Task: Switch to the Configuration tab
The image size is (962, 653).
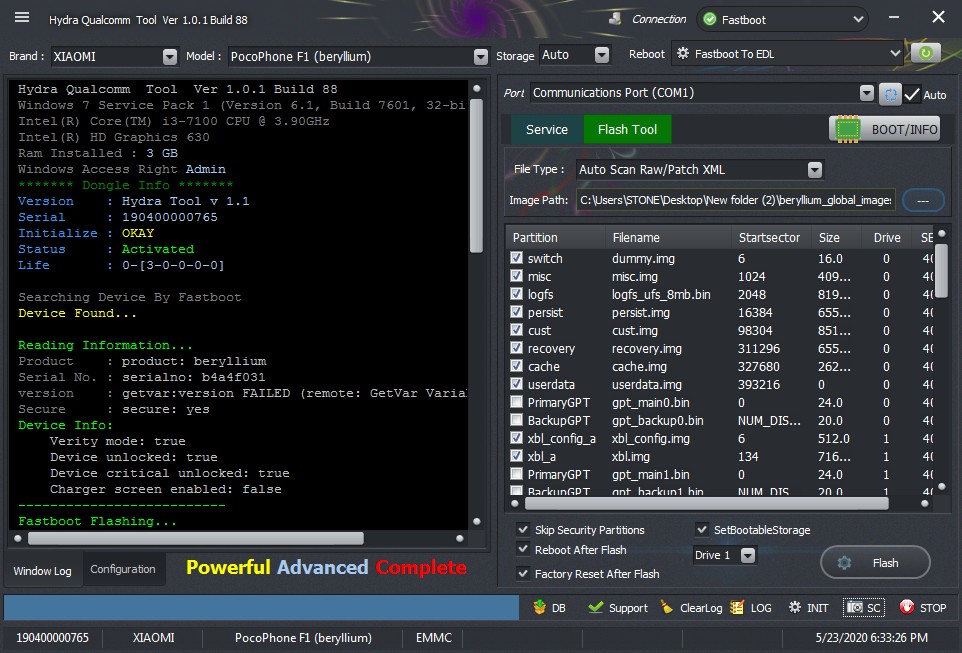Action: pos(123,569)
